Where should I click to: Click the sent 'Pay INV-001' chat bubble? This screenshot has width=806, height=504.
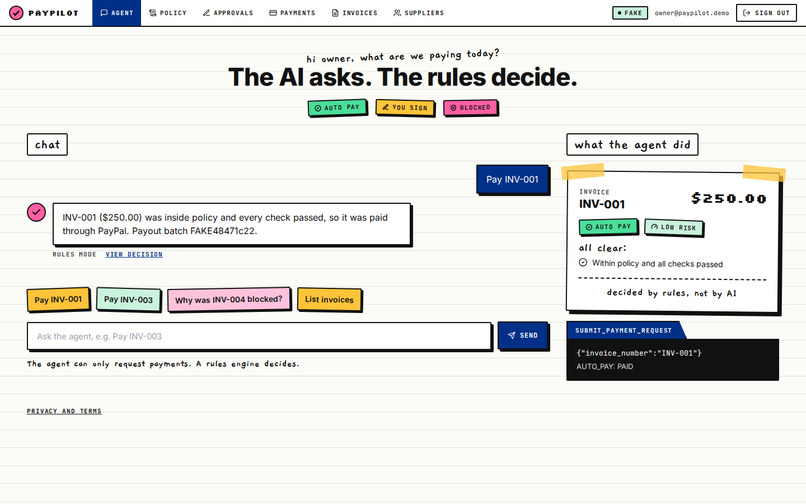(x=512, y=179)
